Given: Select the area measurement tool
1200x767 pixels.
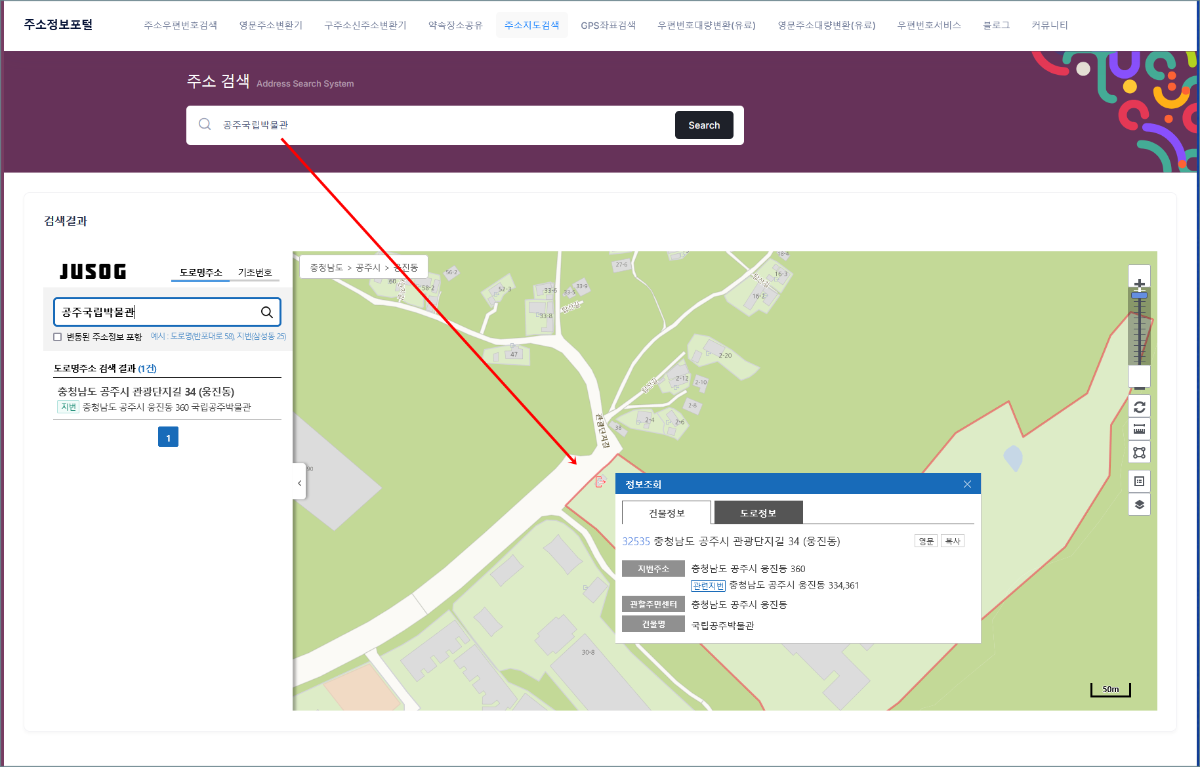Looking at the screenshot, I should point(1139,452).
